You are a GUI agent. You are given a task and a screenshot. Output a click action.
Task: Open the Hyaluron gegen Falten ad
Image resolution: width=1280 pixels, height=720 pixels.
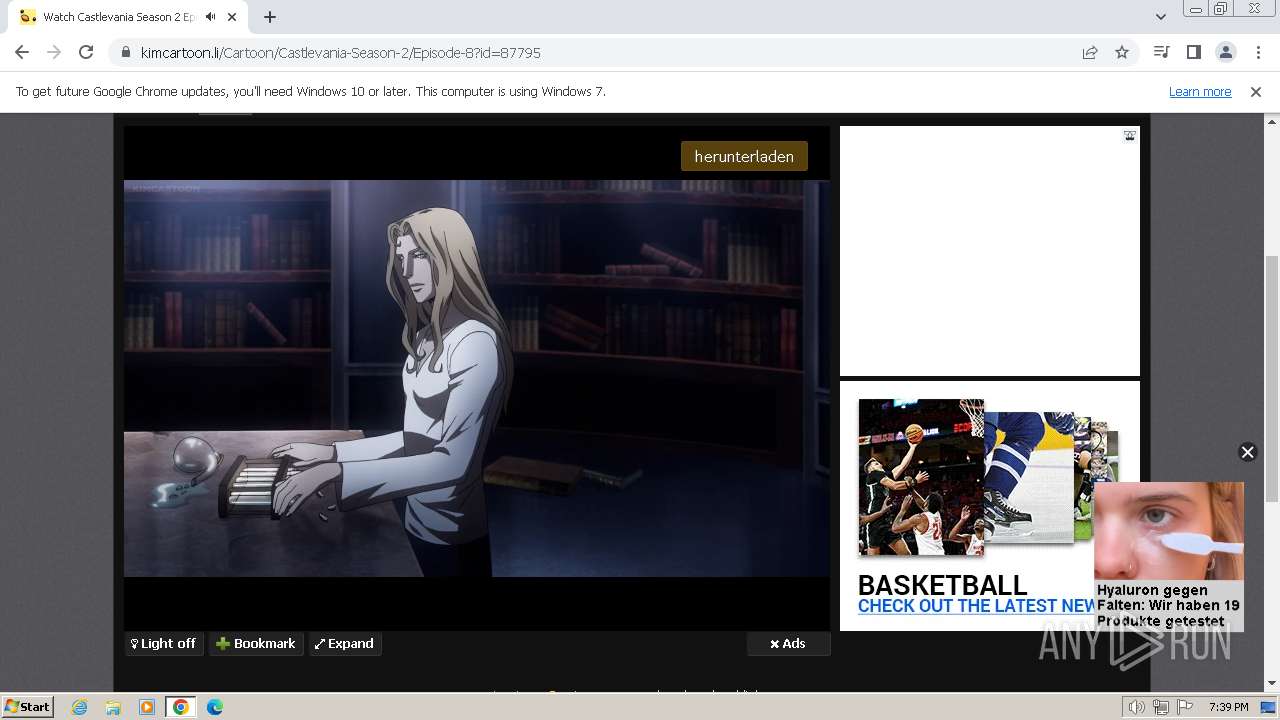[1169, 556]
